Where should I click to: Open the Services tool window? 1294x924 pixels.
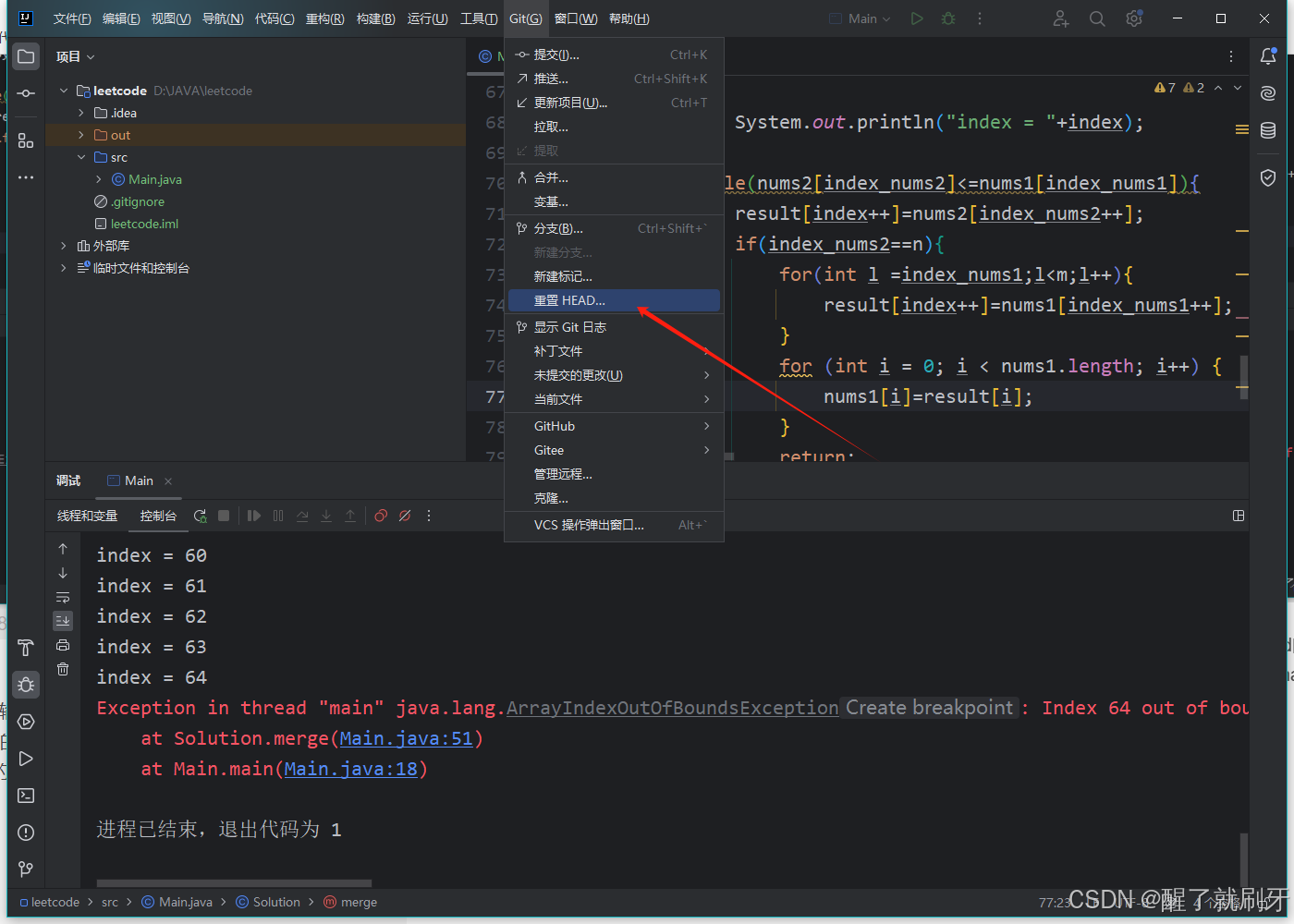click(26, 722)
